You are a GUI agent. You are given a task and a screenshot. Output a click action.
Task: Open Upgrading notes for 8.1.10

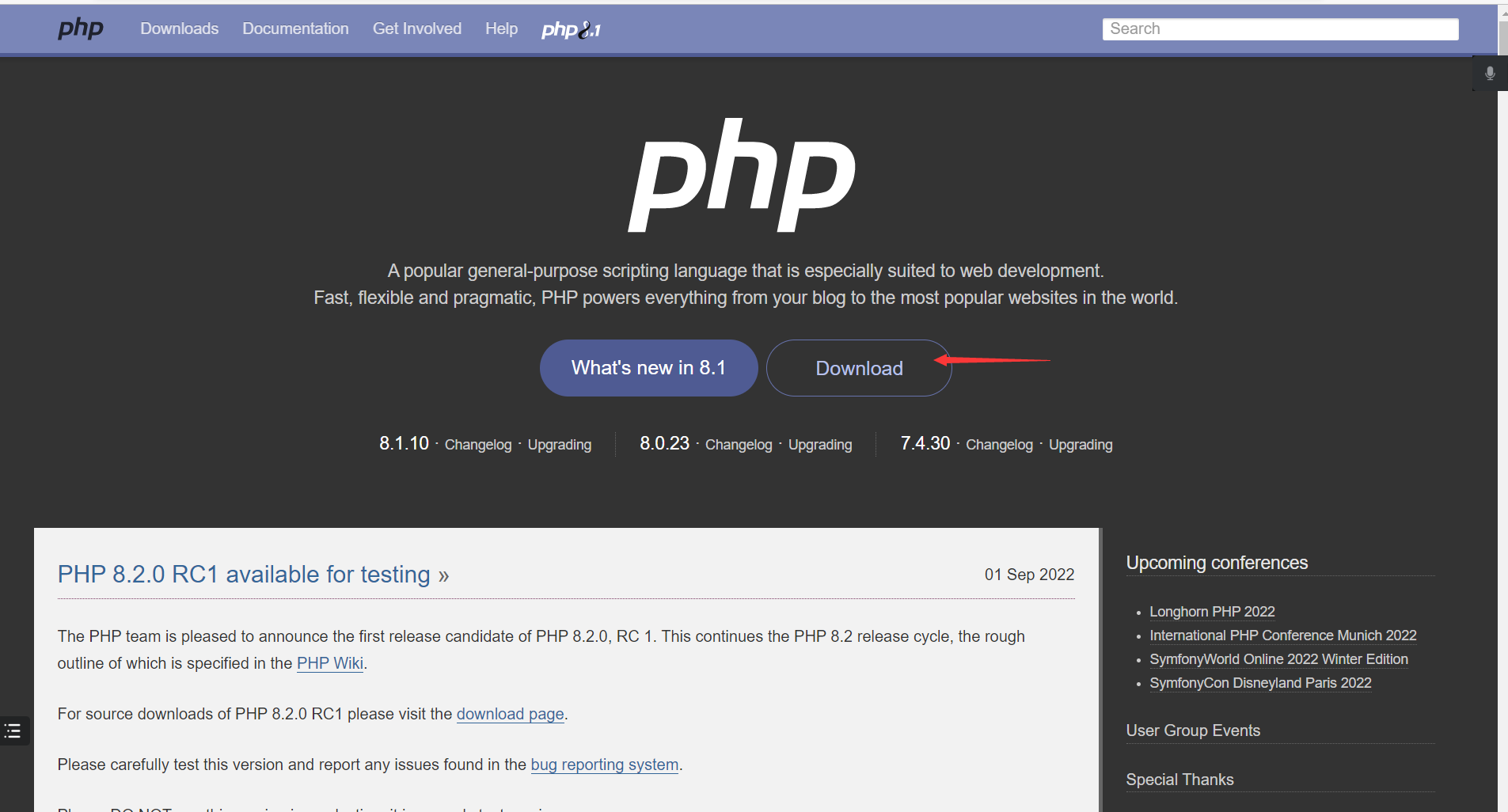[560, 445]
